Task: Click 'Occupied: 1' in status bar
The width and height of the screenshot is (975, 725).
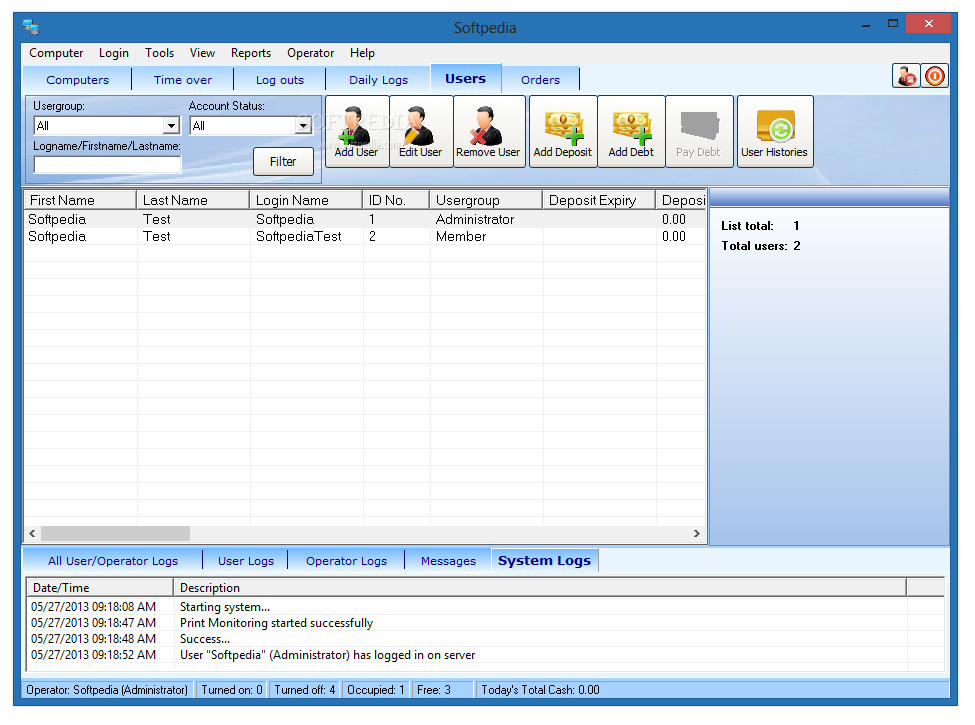Action: click(376, 690)
